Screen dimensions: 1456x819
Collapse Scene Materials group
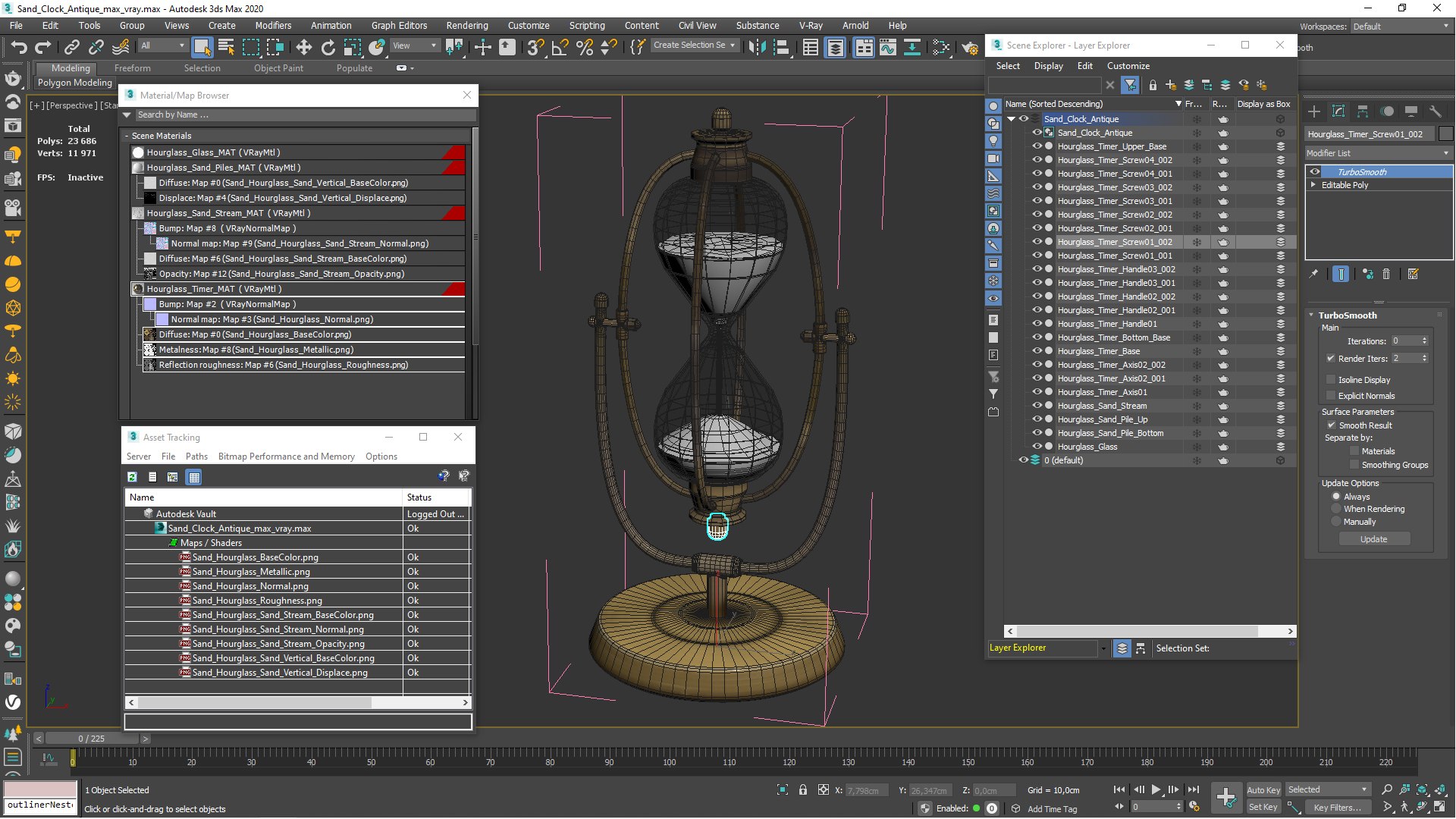point(127,136)
